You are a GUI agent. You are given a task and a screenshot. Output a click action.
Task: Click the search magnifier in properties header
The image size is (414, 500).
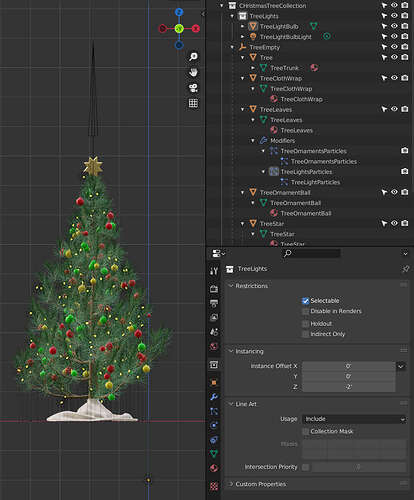[287, 254]
